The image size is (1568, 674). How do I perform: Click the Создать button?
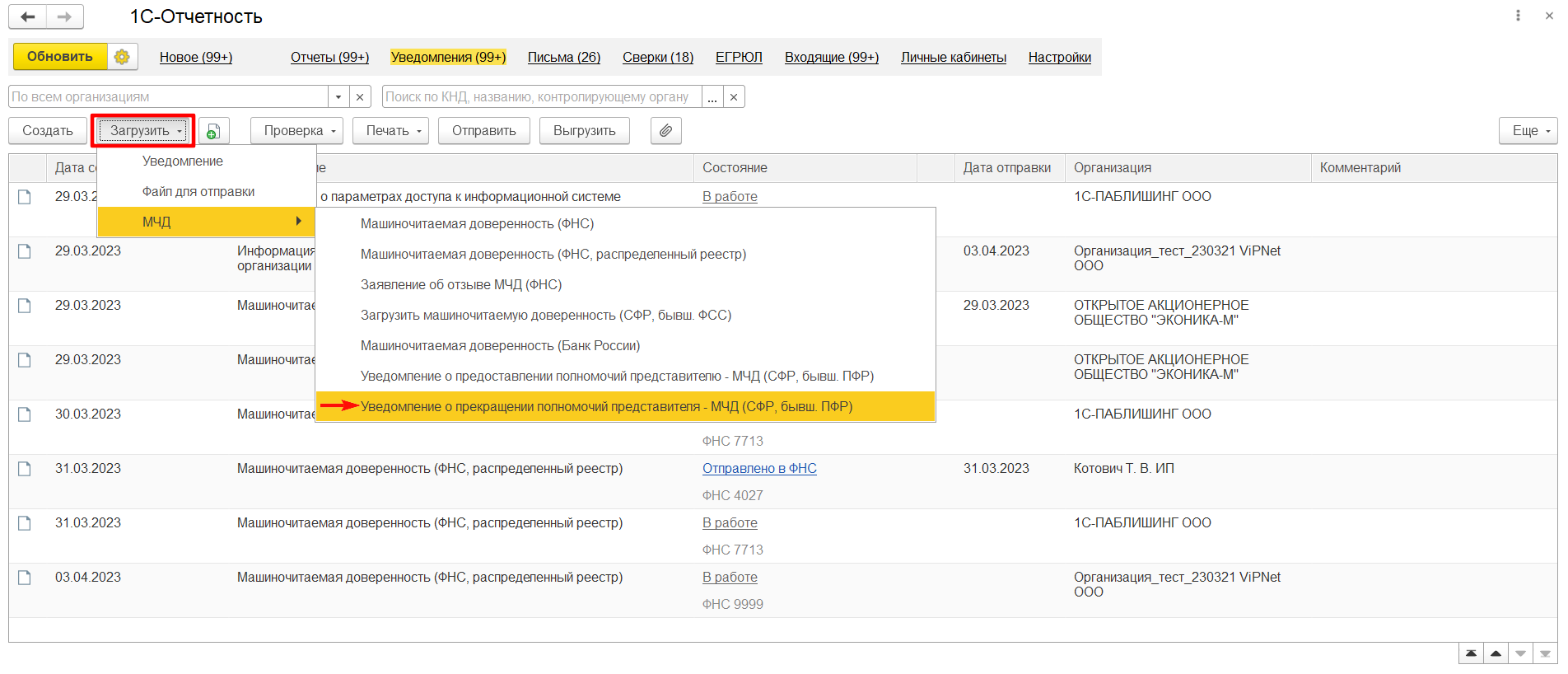[48, 131]
